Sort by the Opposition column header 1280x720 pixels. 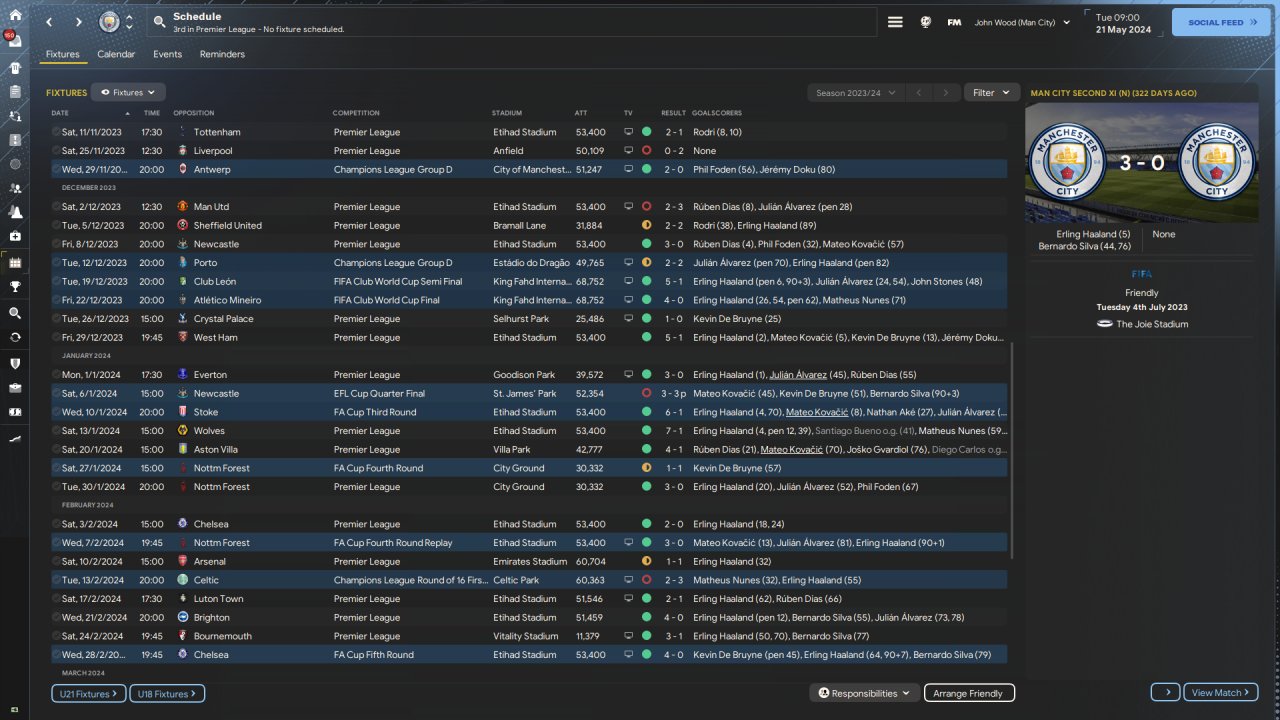tap(194, 113)
